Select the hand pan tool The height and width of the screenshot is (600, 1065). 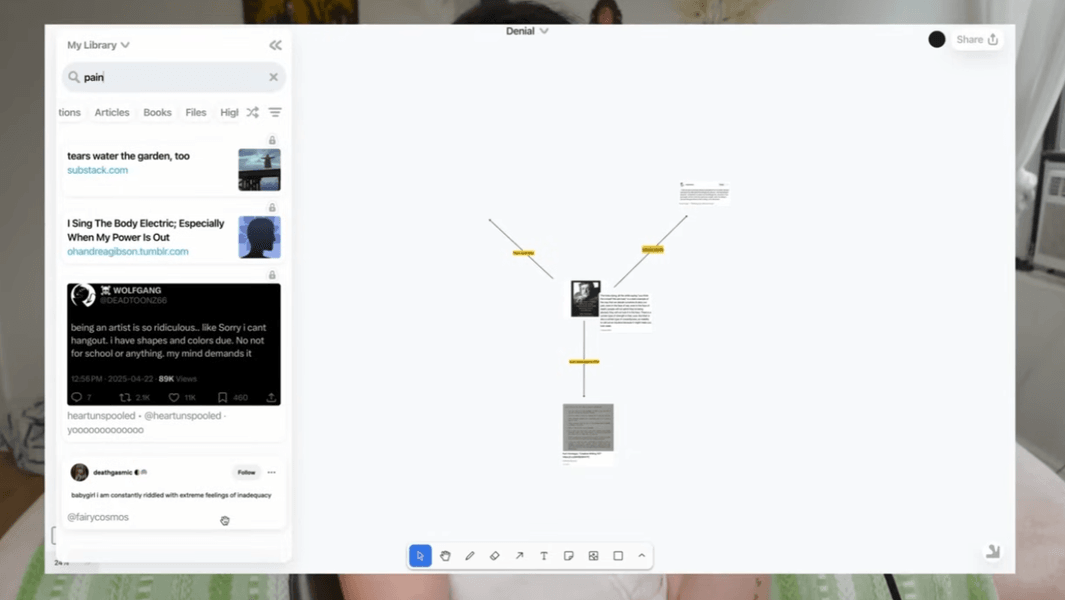445,556
